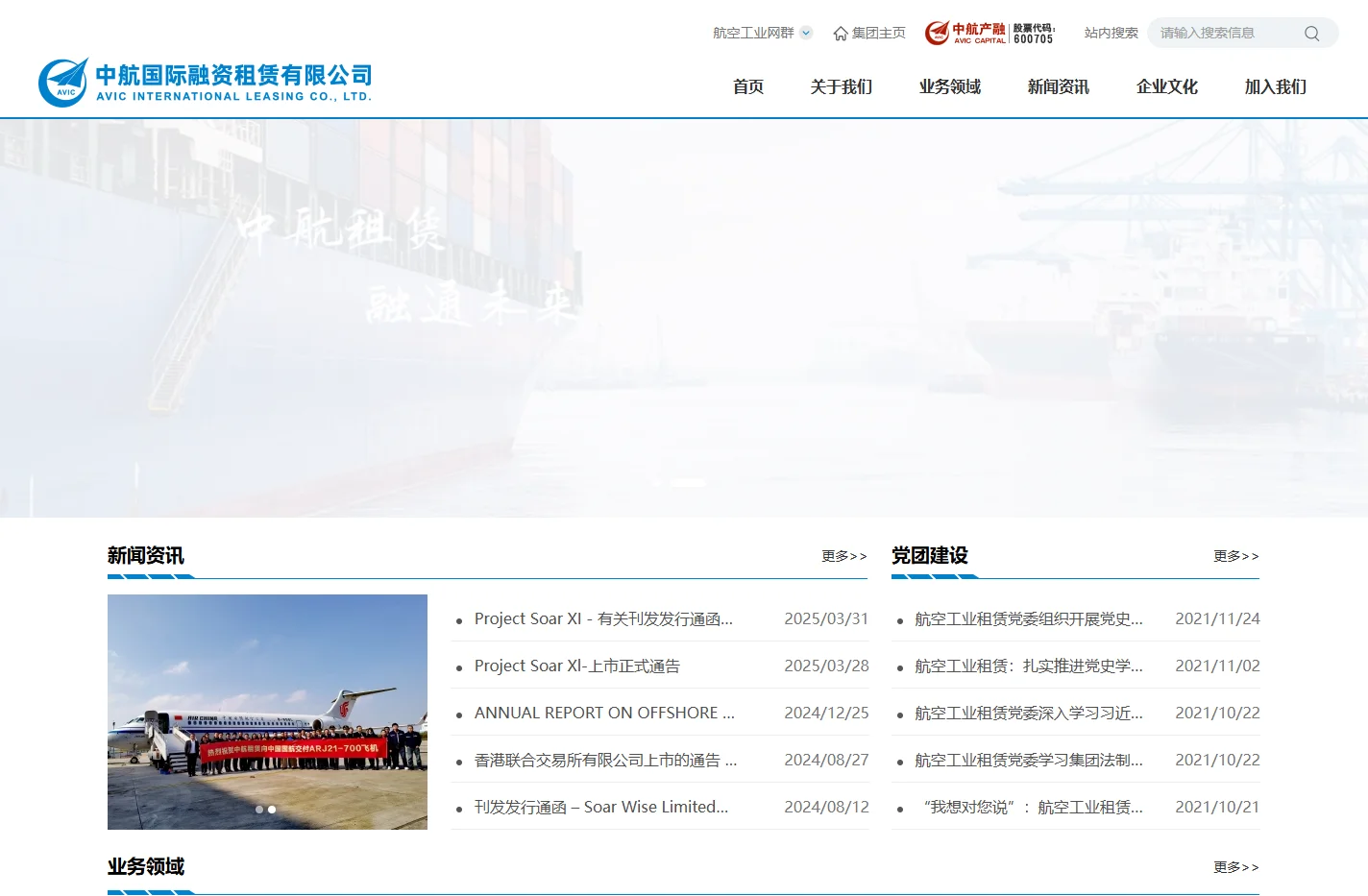This screenshot has width=1368, height=896.
Task: Click date 2024/08/12 in news list
Action: click(x=826, y=807)
